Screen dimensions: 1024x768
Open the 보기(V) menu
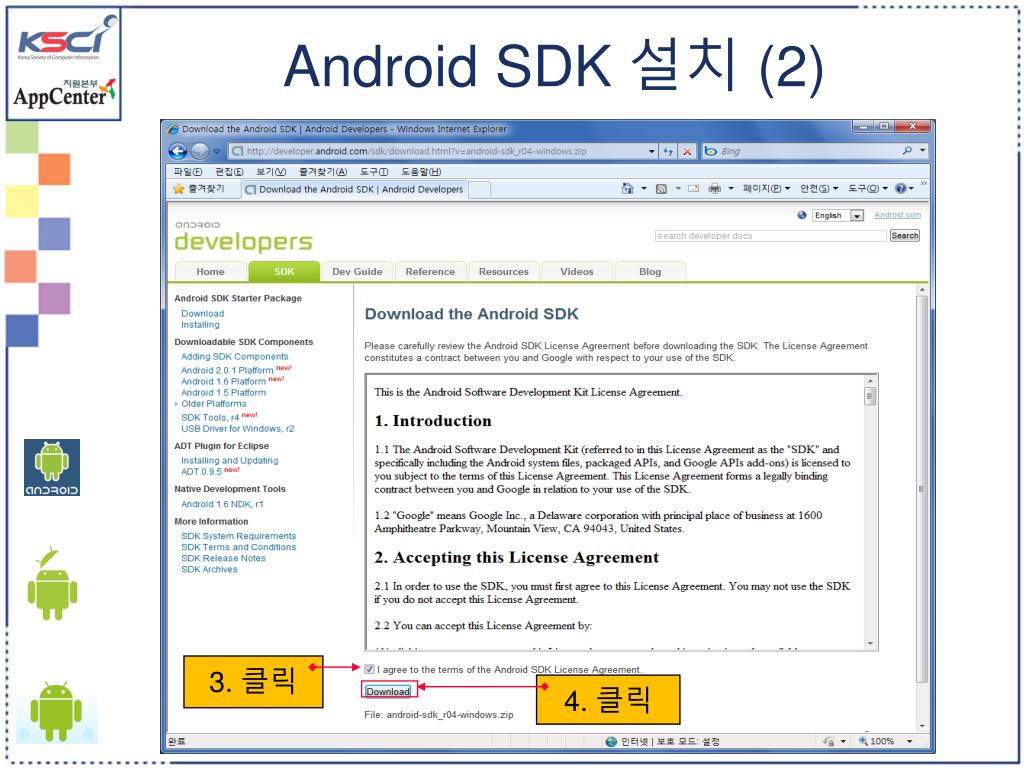pyautogui.click(x=271, y=172)
